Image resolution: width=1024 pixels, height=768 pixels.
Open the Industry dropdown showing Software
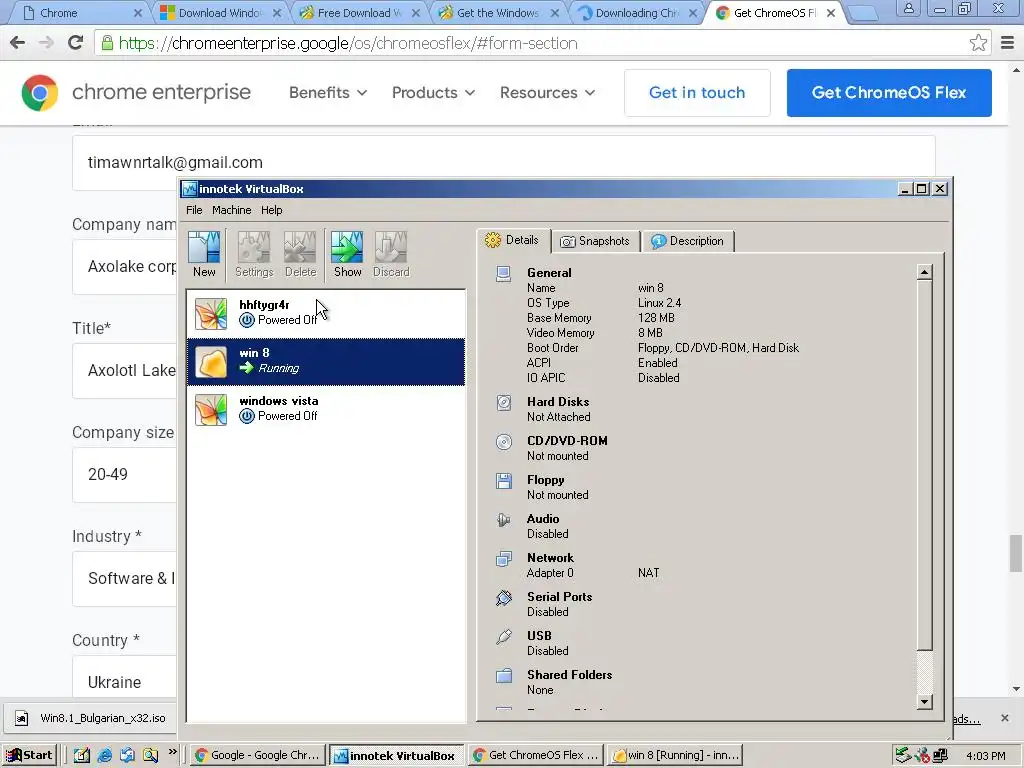pos(124,579)
